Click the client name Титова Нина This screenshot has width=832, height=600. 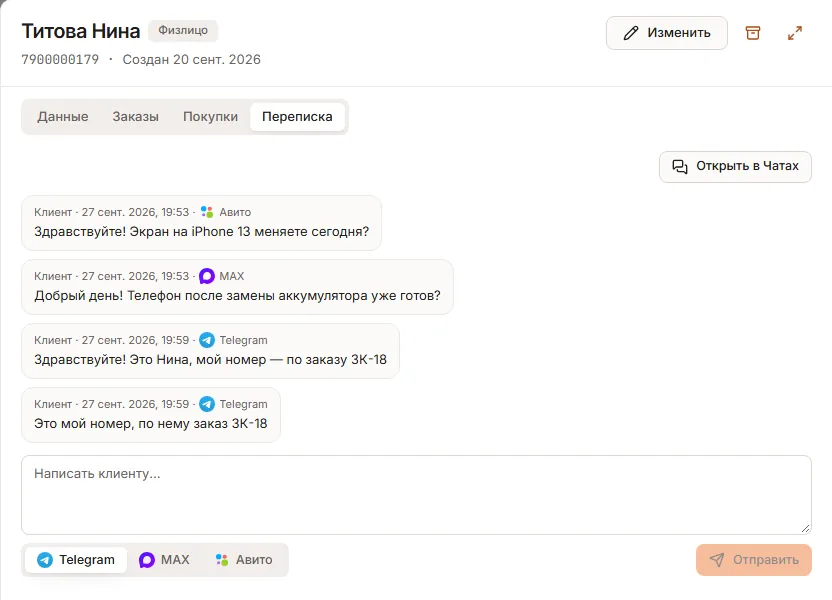click(81, 31)
